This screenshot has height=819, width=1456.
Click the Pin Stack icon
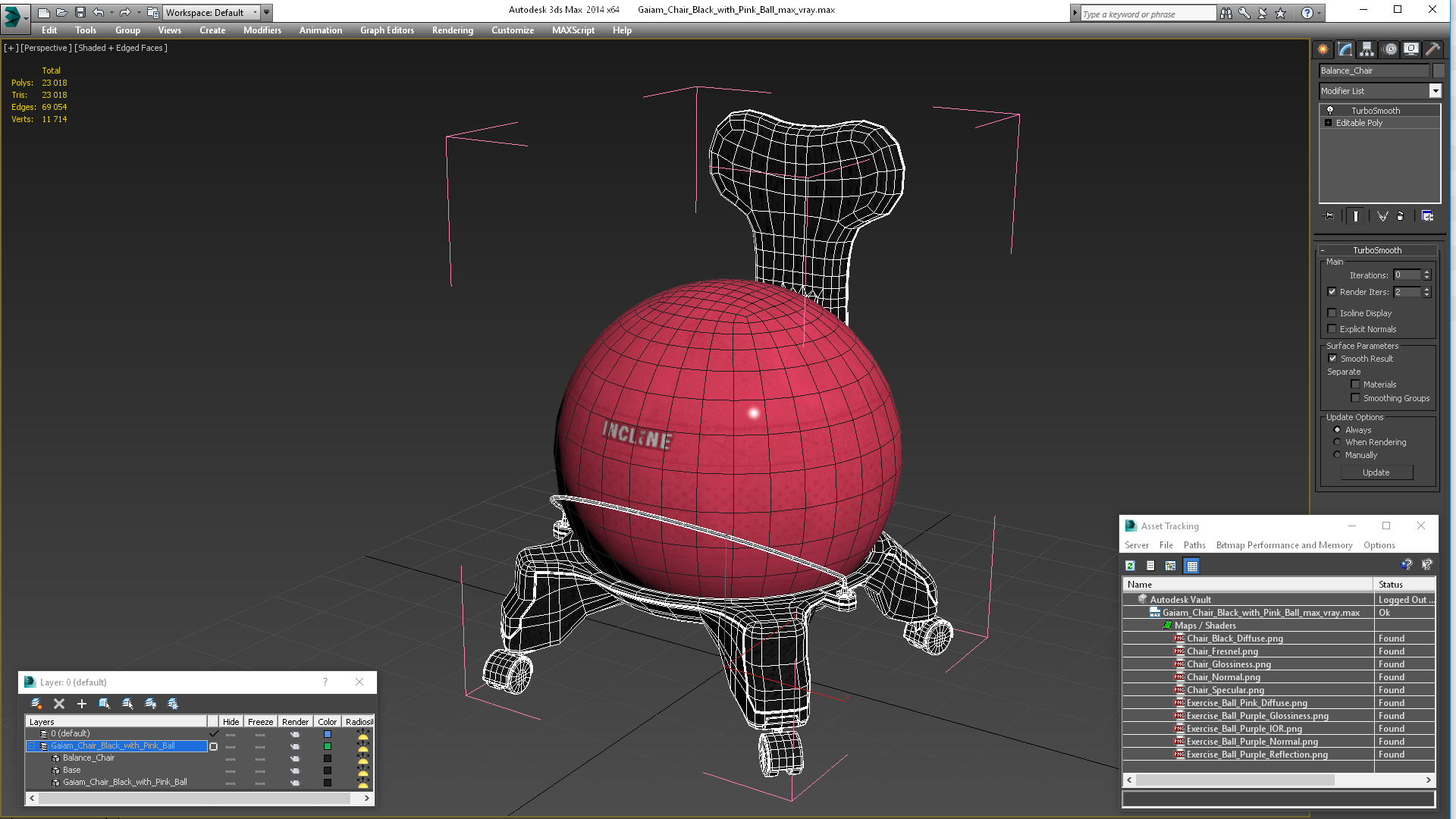coord(1329,216)
